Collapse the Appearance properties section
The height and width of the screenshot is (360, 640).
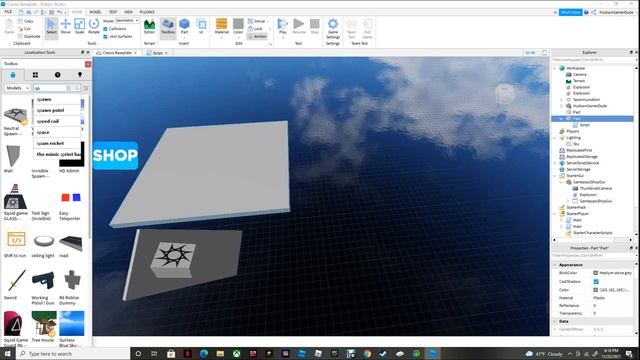[x=555, y=265]
